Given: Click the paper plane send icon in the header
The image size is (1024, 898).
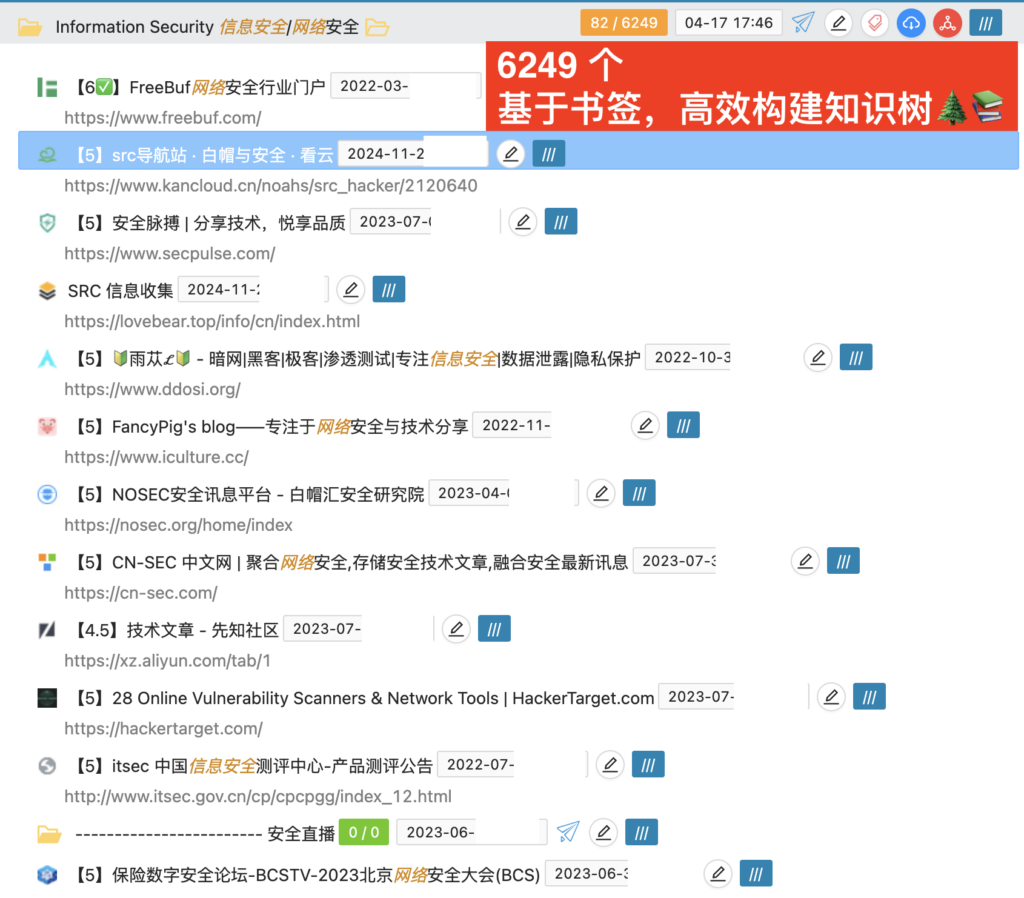Looking at the screenshot, I should (x=803, y=23).
